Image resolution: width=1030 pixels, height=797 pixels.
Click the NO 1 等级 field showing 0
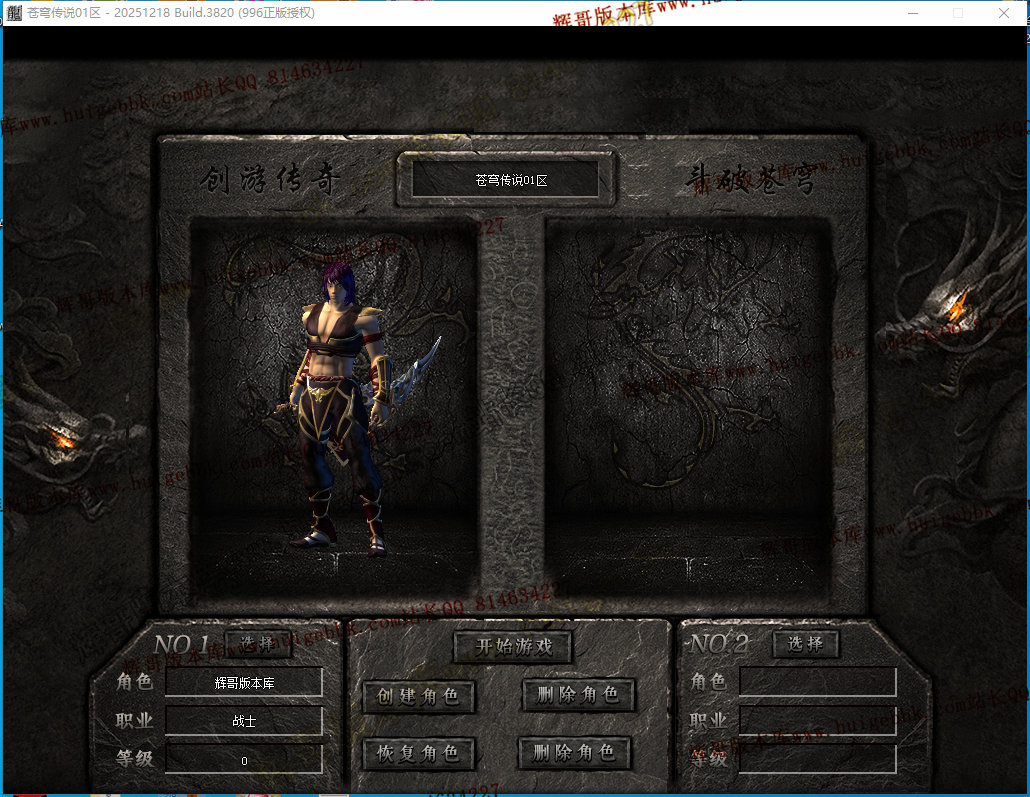244,760
